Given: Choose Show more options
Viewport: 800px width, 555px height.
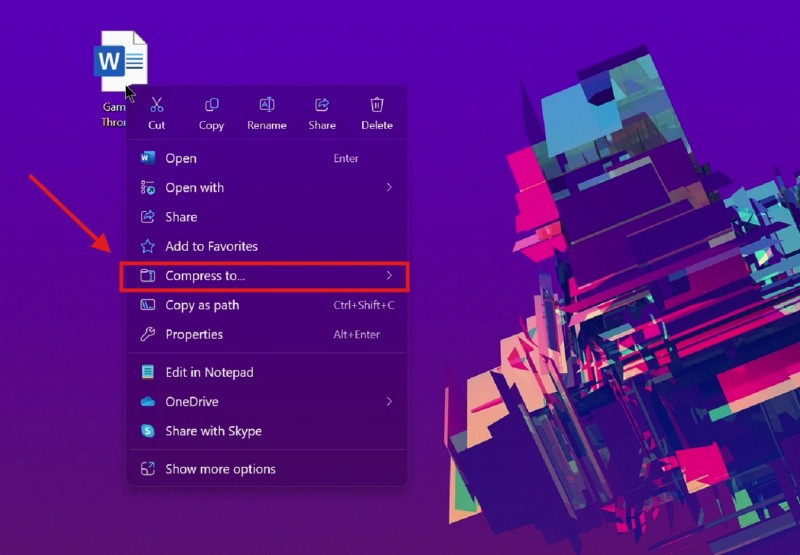Looking at the screenshot, I should (x=220, y=469).
